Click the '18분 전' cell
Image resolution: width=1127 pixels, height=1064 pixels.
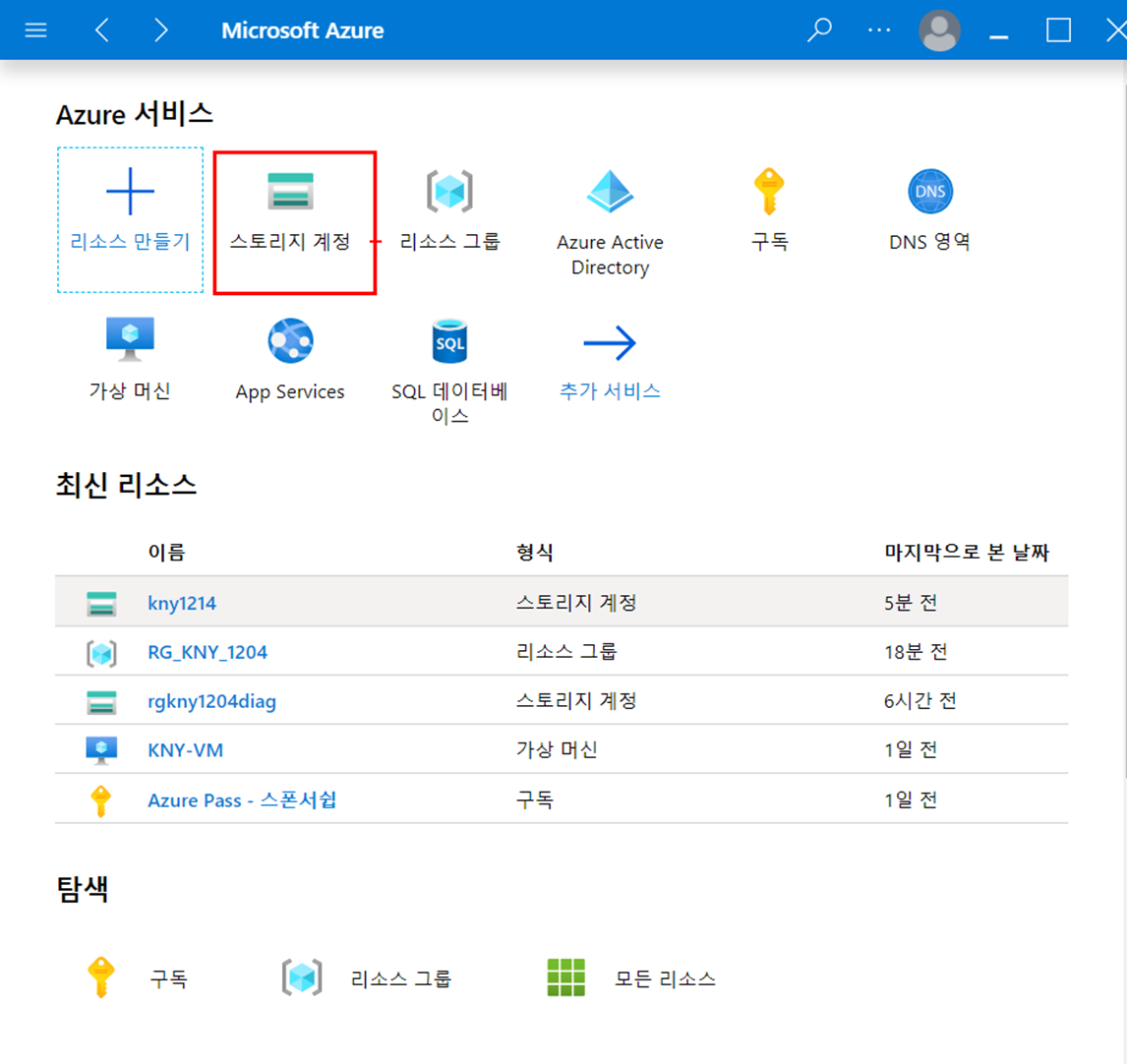click(916, 652)
